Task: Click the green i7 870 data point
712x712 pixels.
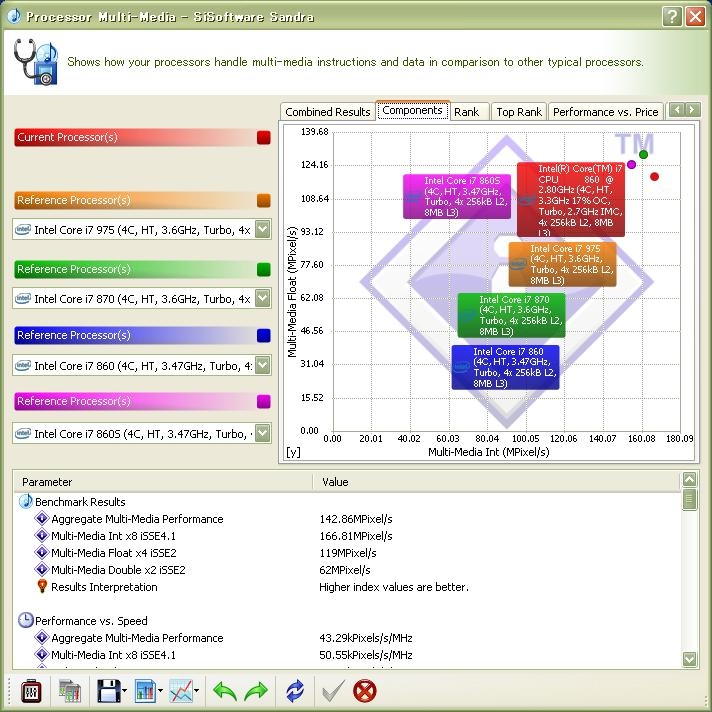Action: pos(643,154)
